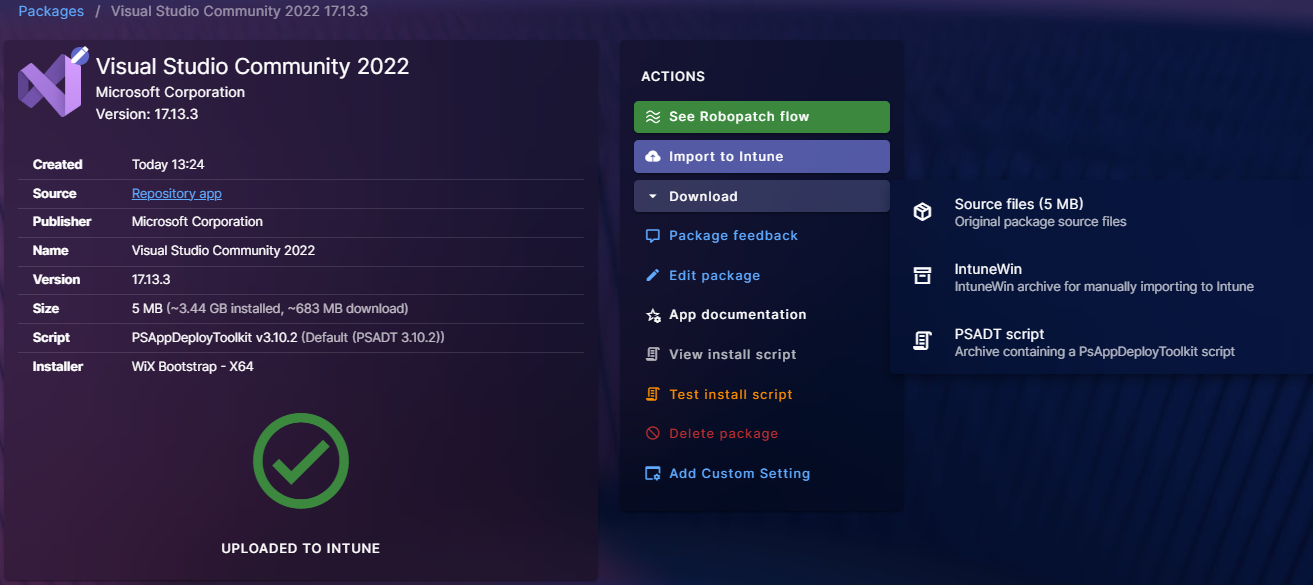Image resolution: width=1313 pixels, height=585 pixels.
Task: Follow the Repository app source link
Action: 177,194
